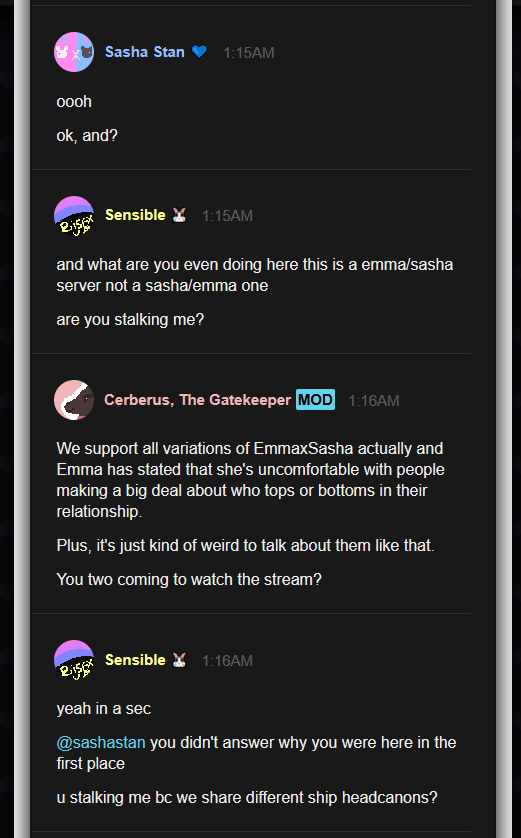Click the blue heart beside Sasha Stan
Screen dimensions: 521x838
199,52
